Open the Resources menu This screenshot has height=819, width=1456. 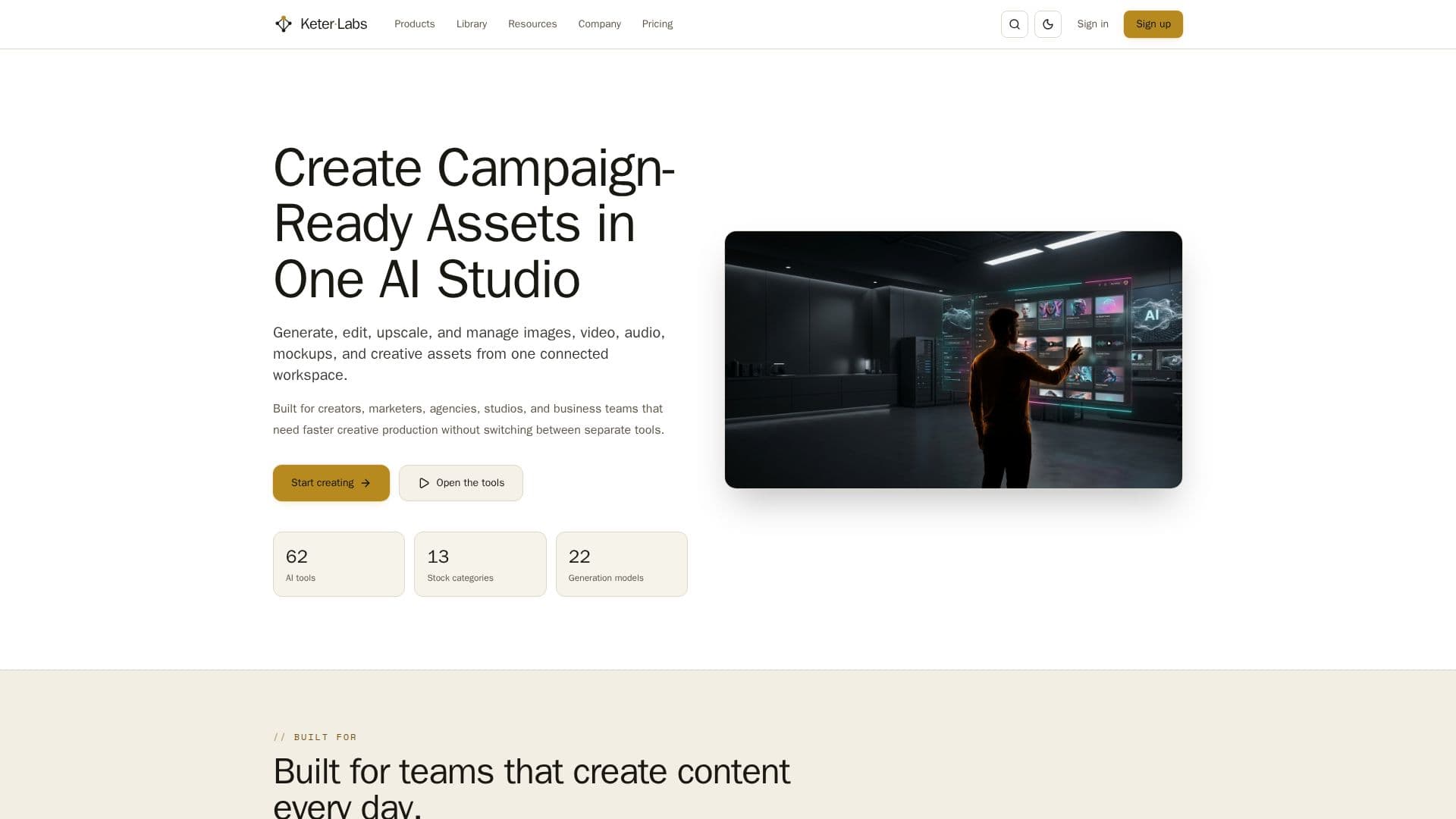coord(532,24)
